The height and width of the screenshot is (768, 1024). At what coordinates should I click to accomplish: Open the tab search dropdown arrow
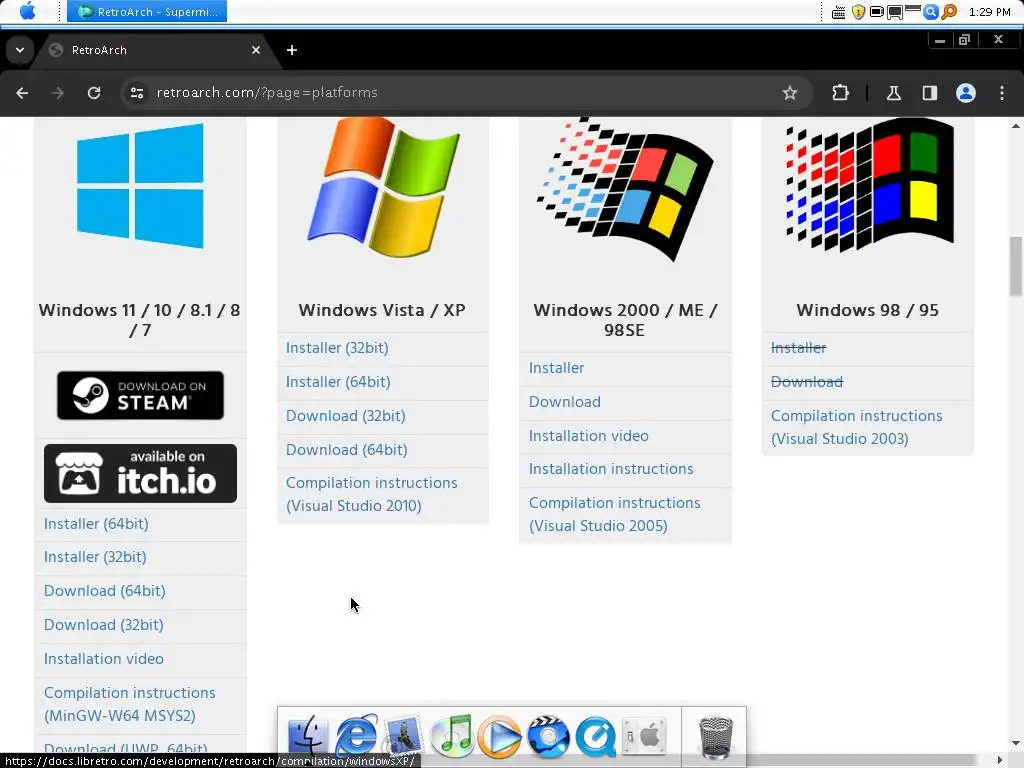tap(20, 50)
